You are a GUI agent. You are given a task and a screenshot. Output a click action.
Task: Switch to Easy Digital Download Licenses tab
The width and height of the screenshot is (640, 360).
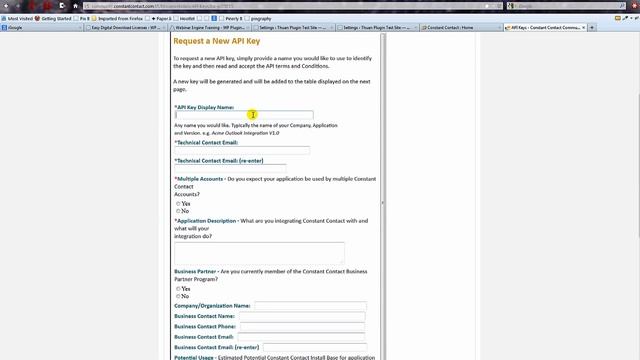pyautogui.click(x=125, y=27)
